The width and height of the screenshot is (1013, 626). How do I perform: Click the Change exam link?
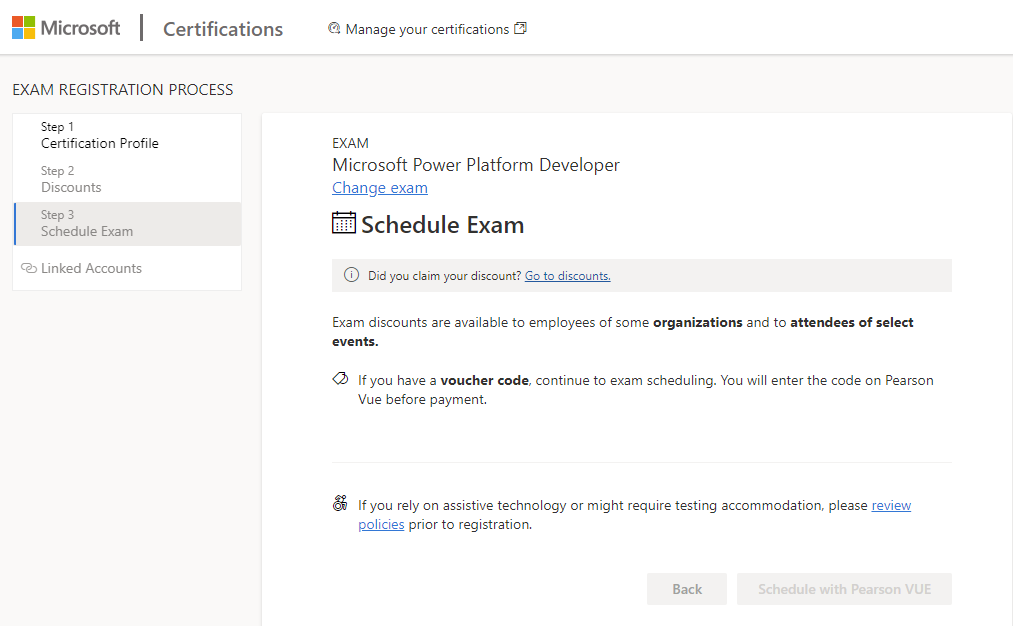(x=380, y=188)
